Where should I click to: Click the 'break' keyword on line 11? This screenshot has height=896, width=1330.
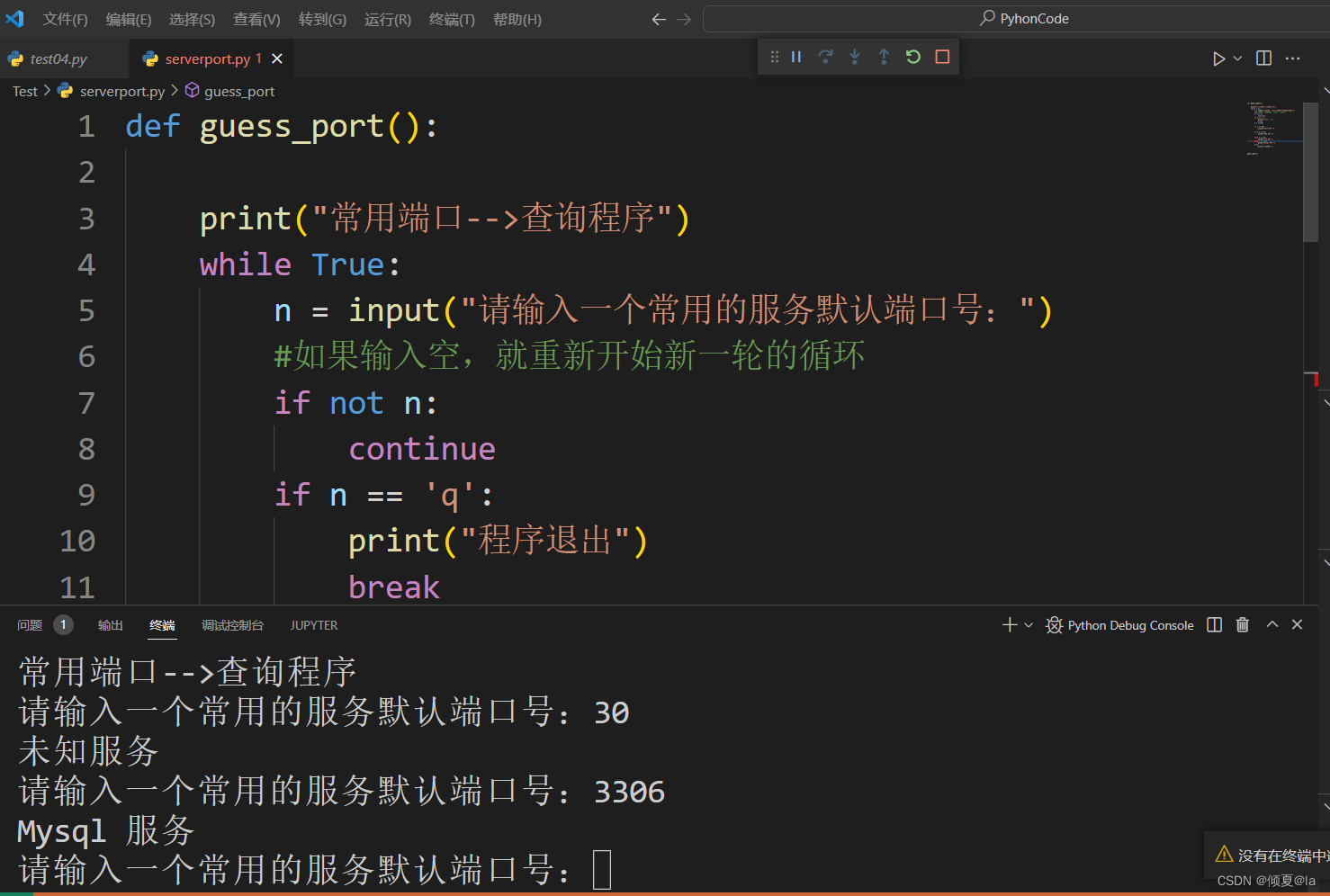394,587
